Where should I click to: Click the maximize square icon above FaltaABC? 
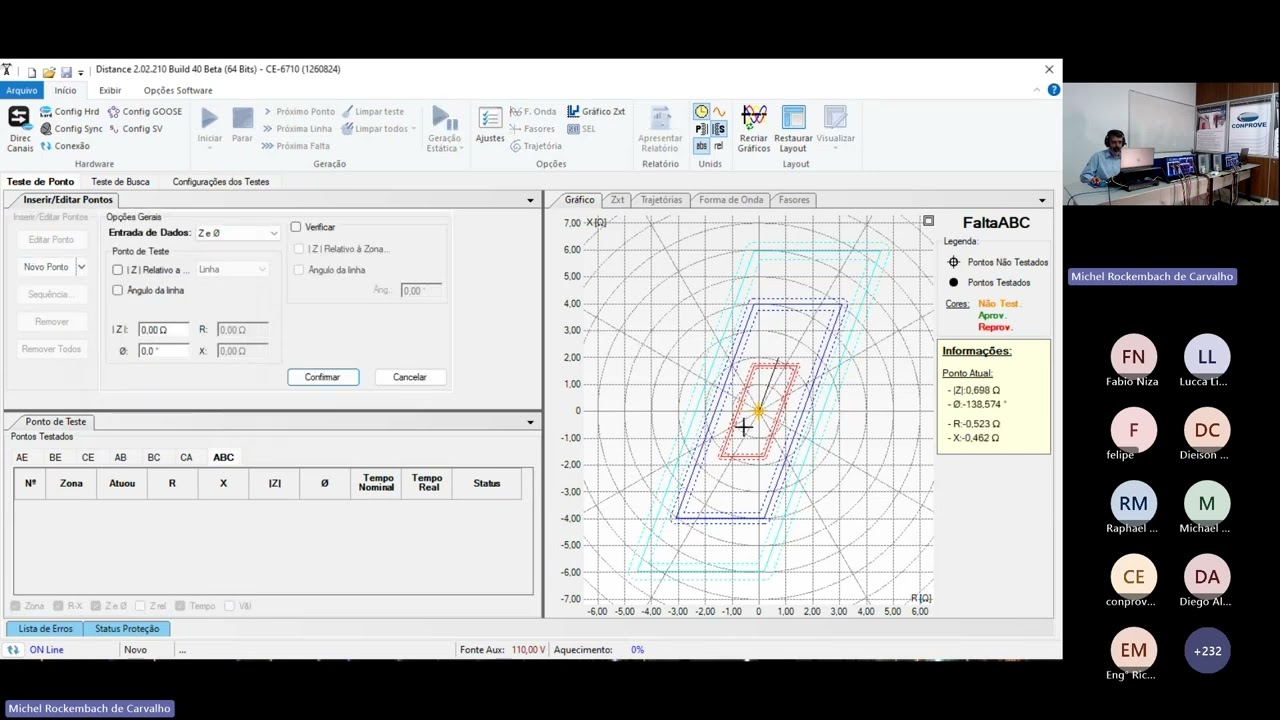tap(928, 221)
